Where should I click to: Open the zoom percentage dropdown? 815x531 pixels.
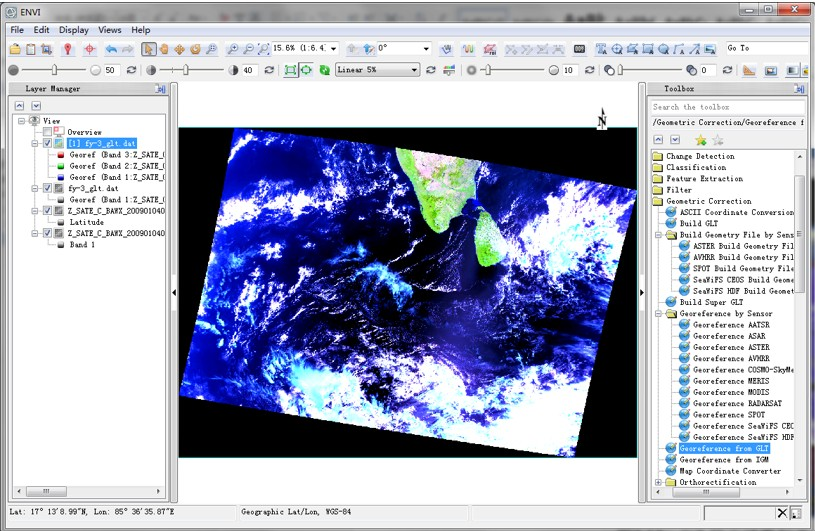point(333,49)
